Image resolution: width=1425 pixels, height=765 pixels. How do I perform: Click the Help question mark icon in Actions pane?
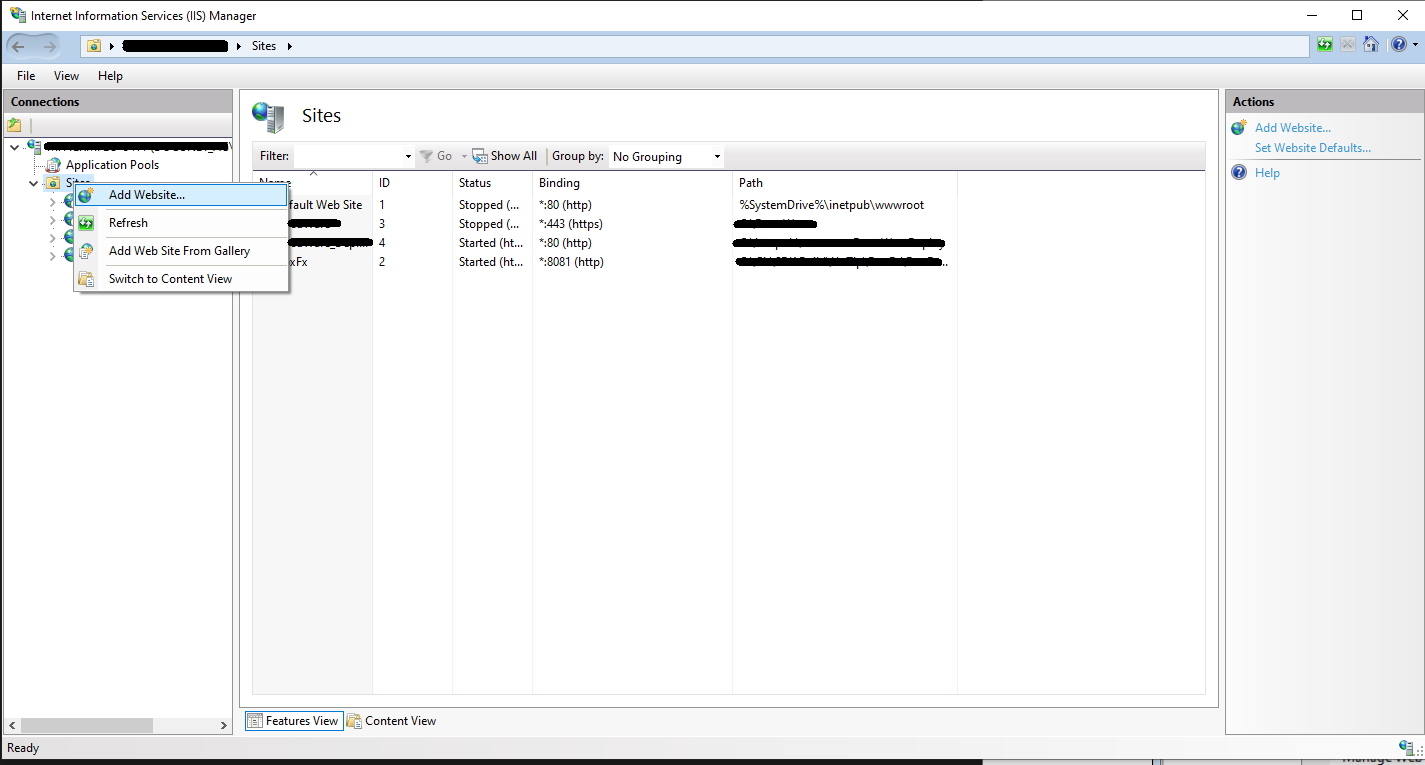click(x=1239, y=173)
